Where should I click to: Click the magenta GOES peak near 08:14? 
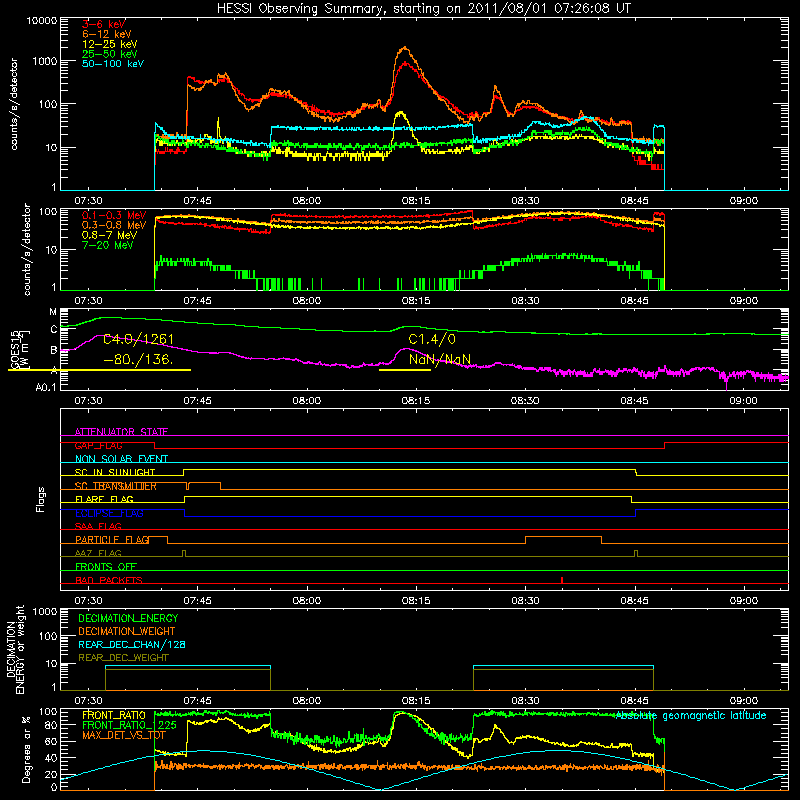tap(405, 349)
